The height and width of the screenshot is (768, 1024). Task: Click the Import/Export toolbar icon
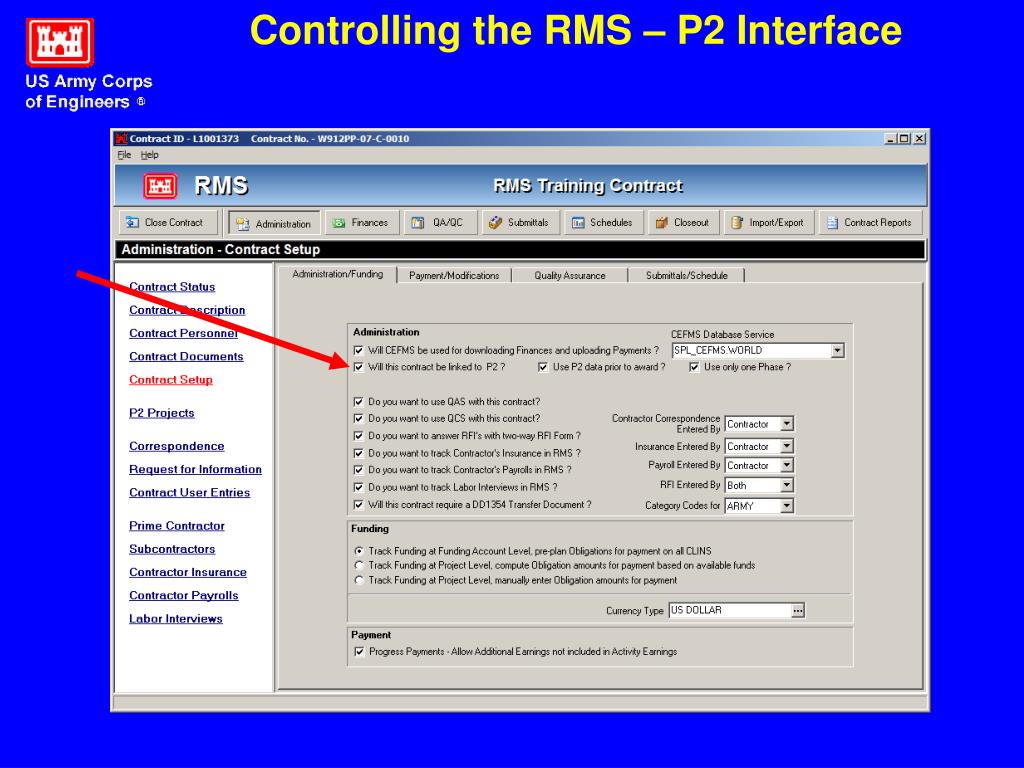pos(737,223)
